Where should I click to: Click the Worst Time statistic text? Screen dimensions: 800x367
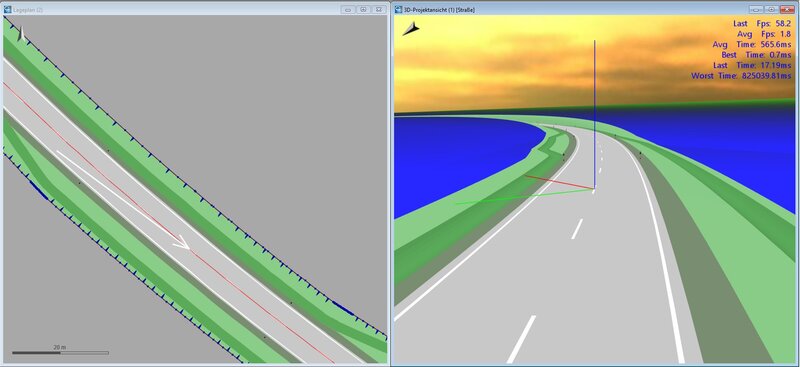(741, 76)
